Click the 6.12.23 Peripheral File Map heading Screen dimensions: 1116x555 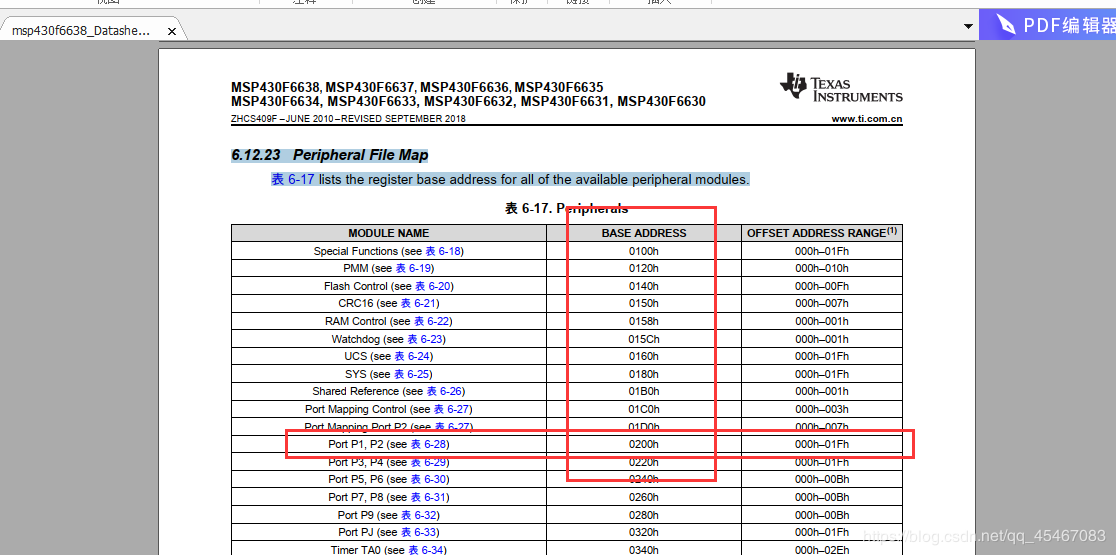pyautogui.click(x=330, y=155)
